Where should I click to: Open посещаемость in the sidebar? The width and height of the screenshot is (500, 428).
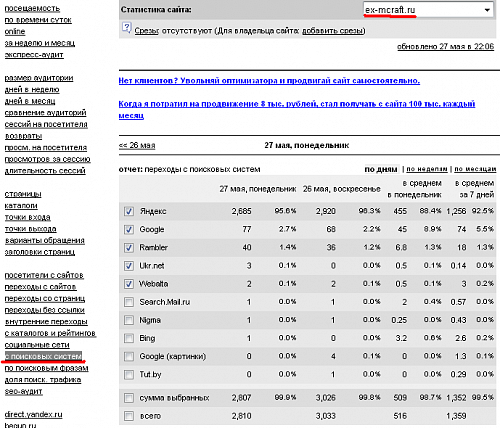click(x=32, y=8)
